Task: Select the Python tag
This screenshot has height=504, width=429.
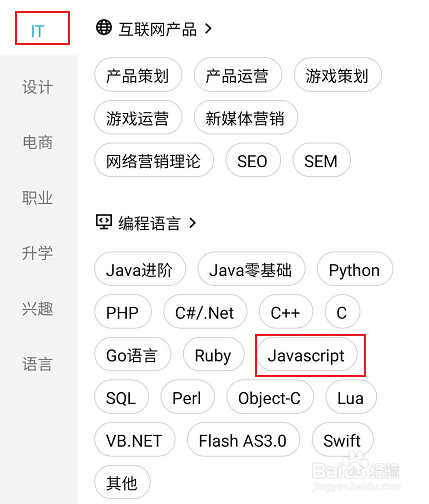Action: point(355,269)
